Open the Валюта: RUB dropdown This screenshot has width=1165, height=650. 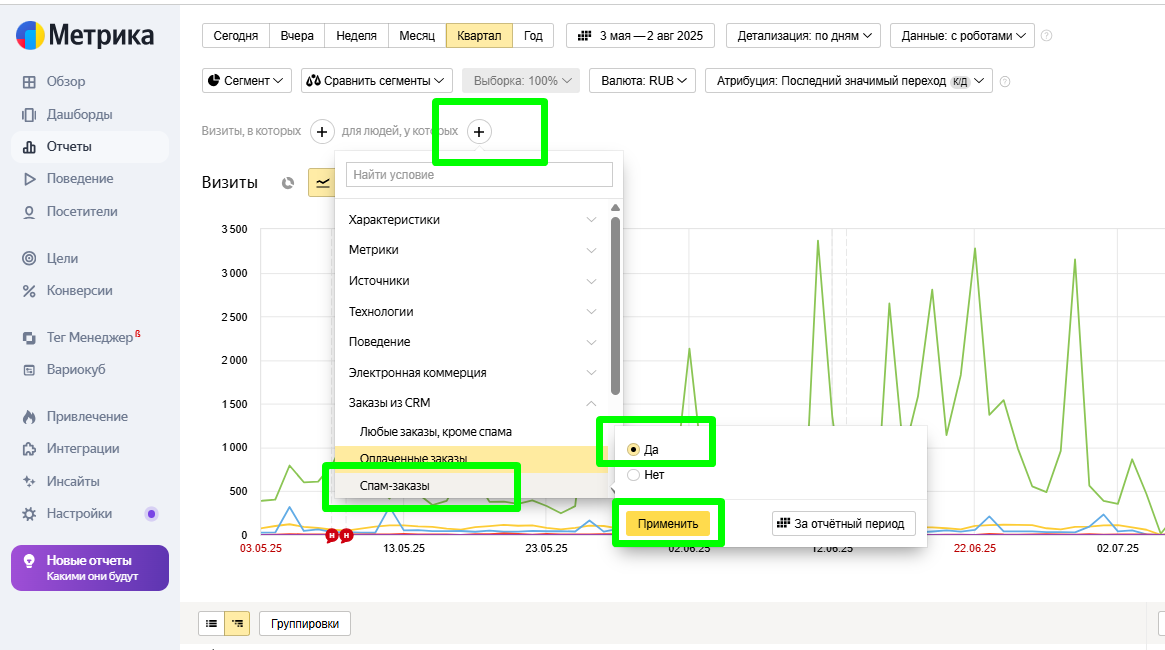click(x=642, y=81)
